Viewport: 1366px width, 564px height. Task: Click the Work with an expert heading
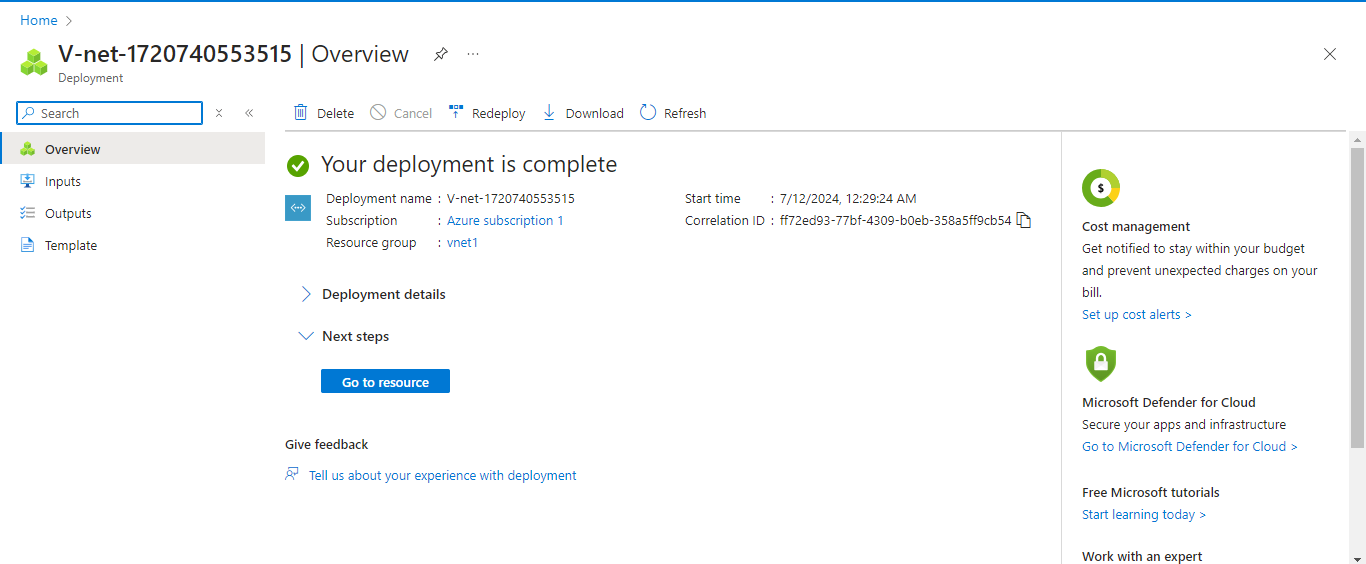click(x=1142, y=556)
